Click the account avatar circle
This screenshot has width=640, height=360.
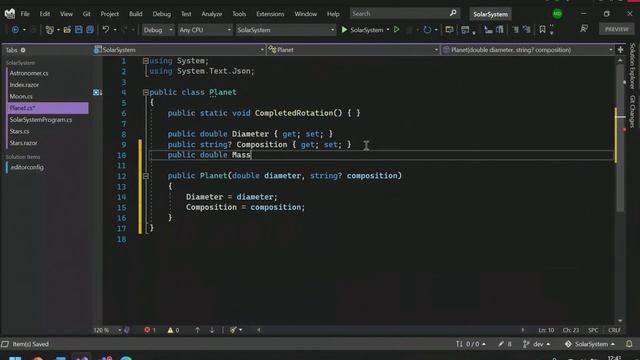(557, 14)
